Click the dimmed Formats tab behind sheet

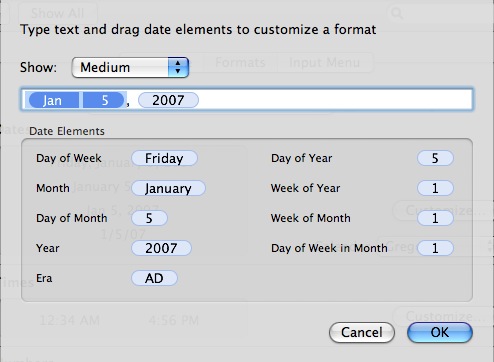click(x=240, y=62)
